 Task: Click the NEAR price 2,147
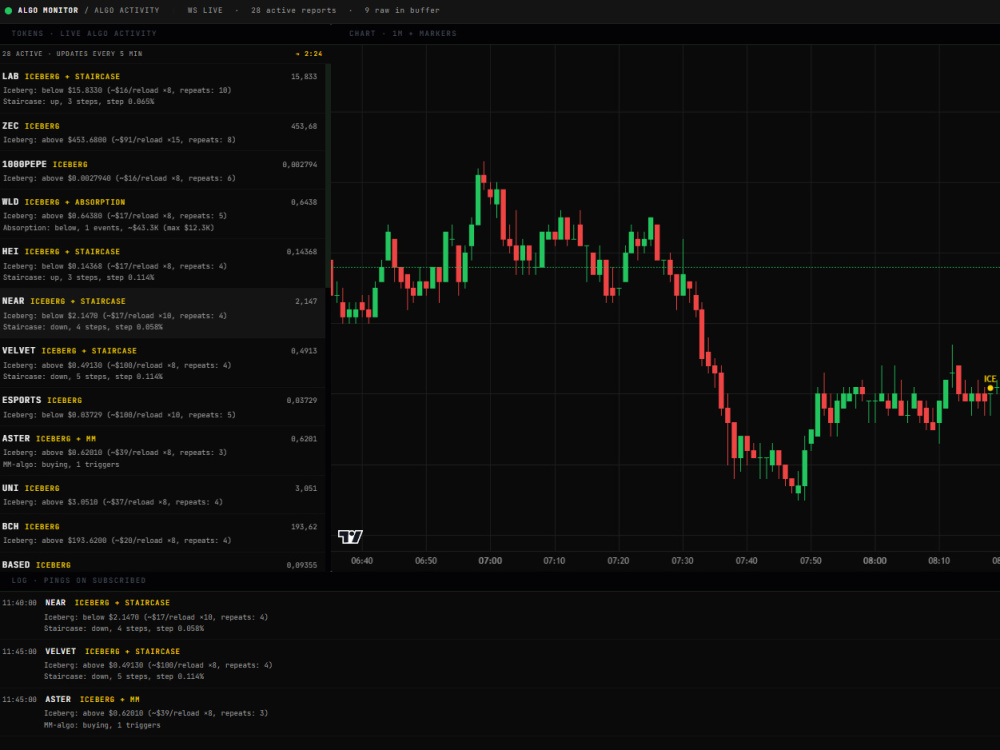pos(305,301)
